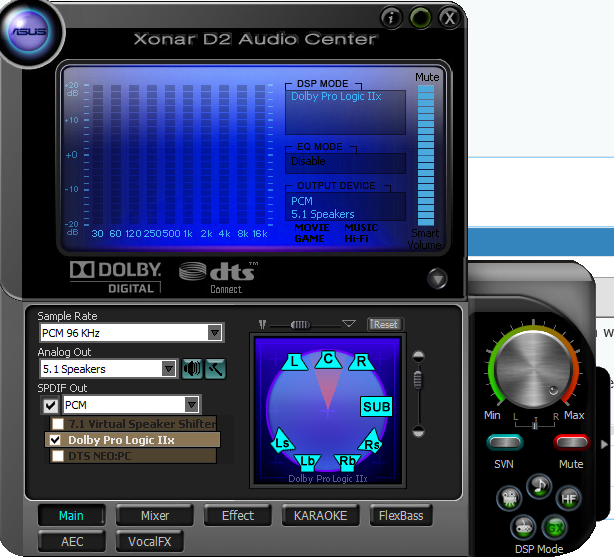614x559 pixels.
Task: Select the Rs surround speaker icon
Action: click(371, 442)
